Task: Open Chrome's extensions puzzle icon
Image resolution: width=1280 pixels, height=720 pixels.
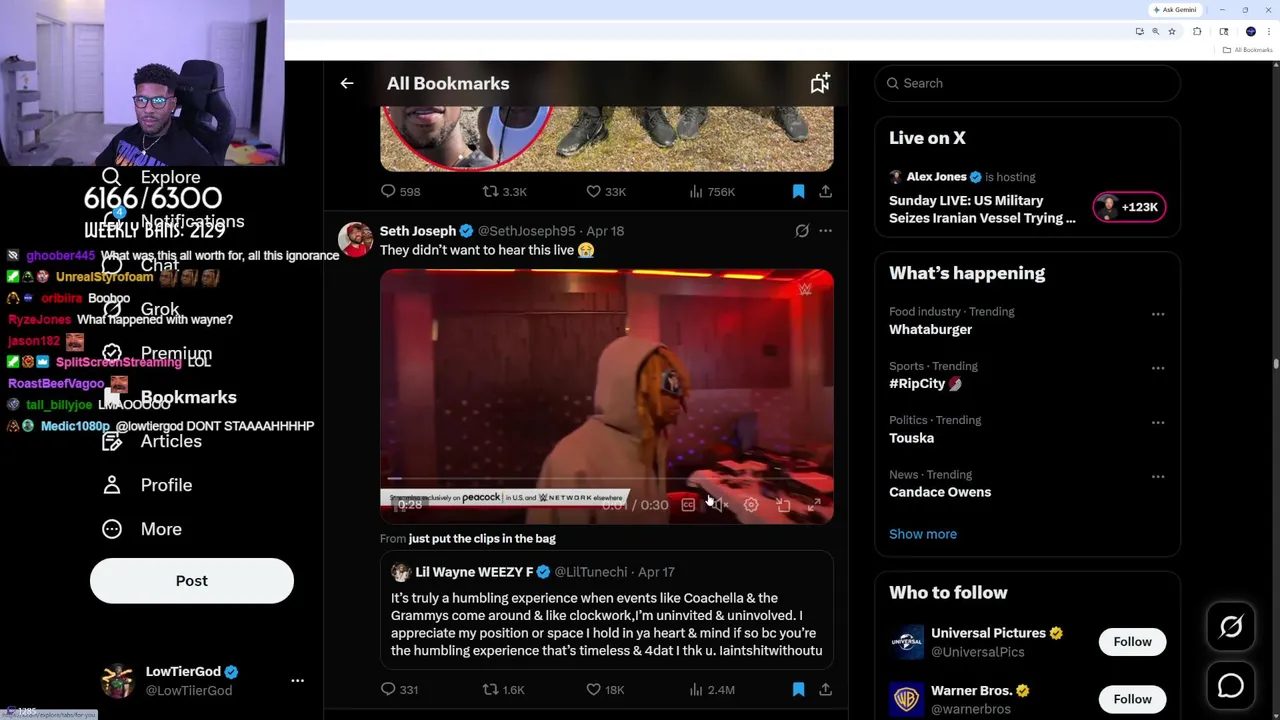Action: pos(1197,32)
